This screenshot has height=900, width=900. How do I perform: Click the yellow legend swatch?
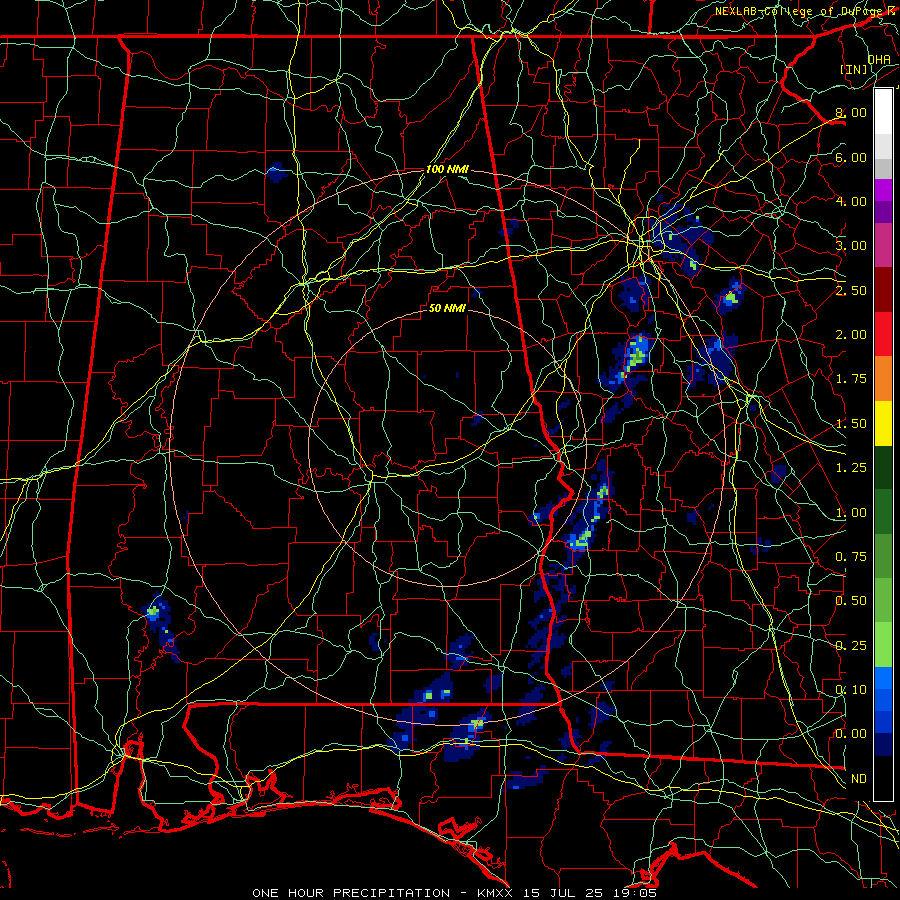click(883, 423)
